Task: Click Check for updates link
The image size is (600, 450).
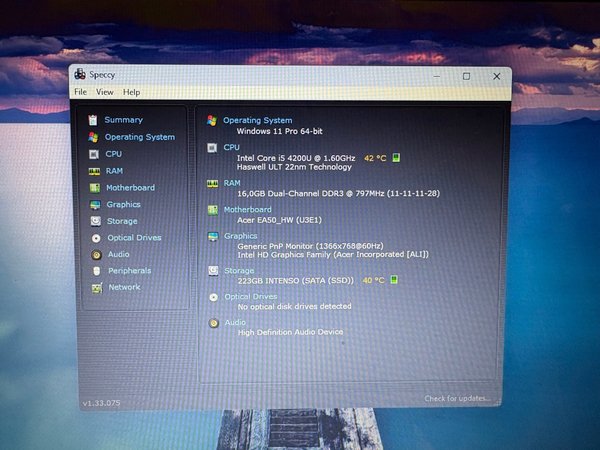Action: click(458, 399)
